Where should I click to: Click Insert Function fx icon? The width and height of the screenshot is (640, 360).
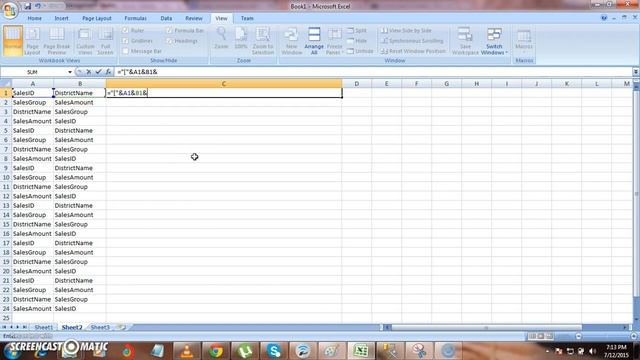coord(108,72)
